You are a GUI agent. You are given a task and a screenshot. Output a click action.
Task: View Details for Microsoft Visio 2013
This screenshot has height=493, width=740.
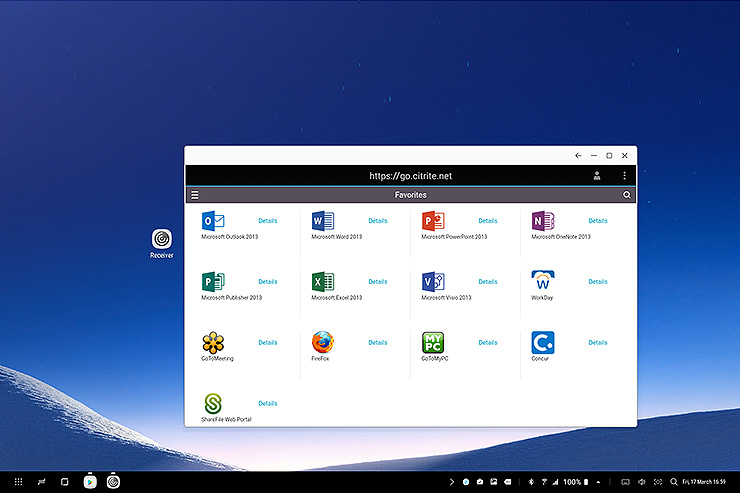pos(487,282)
